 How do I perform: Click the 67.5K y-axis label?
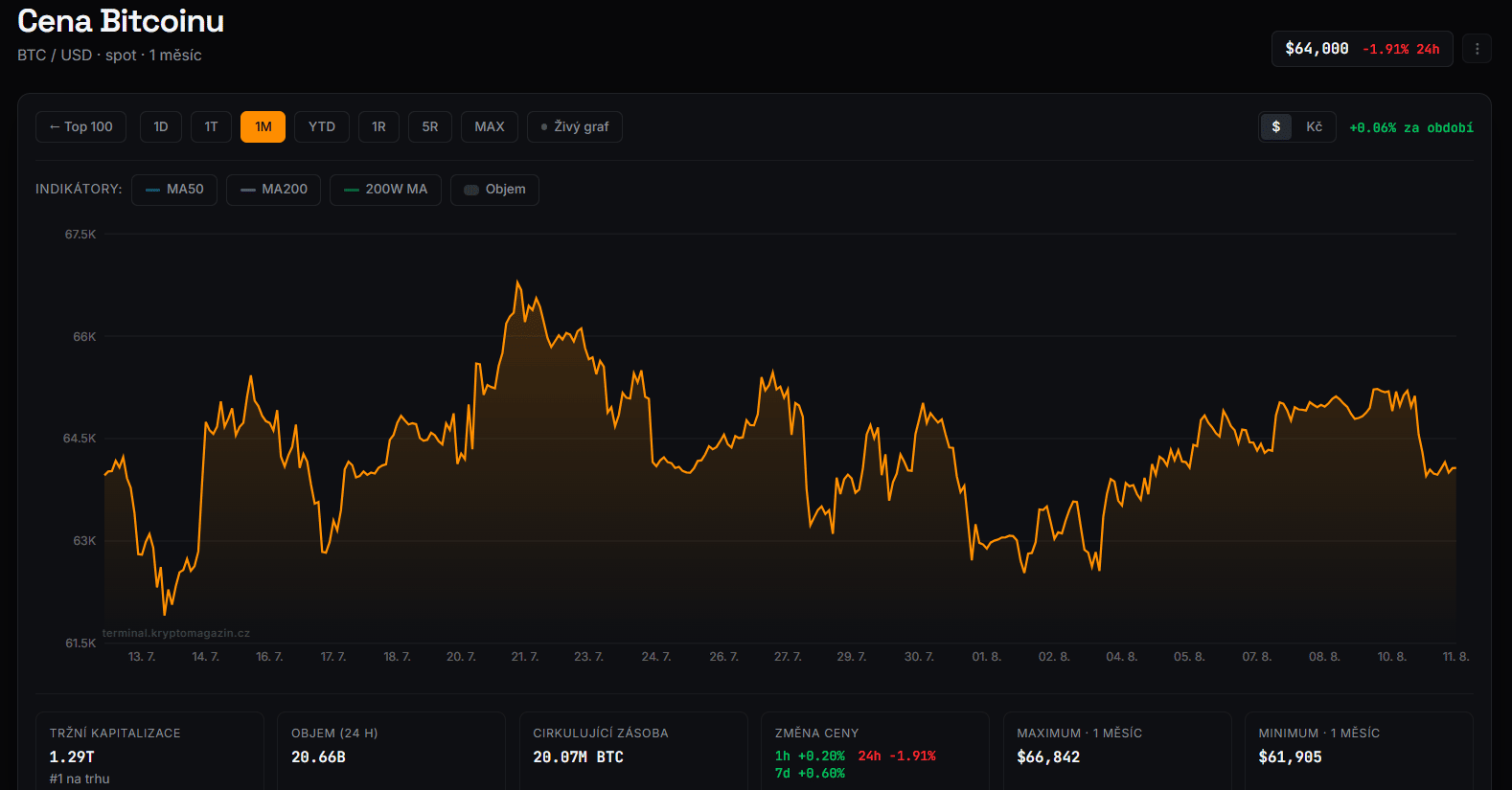(80, 235)
